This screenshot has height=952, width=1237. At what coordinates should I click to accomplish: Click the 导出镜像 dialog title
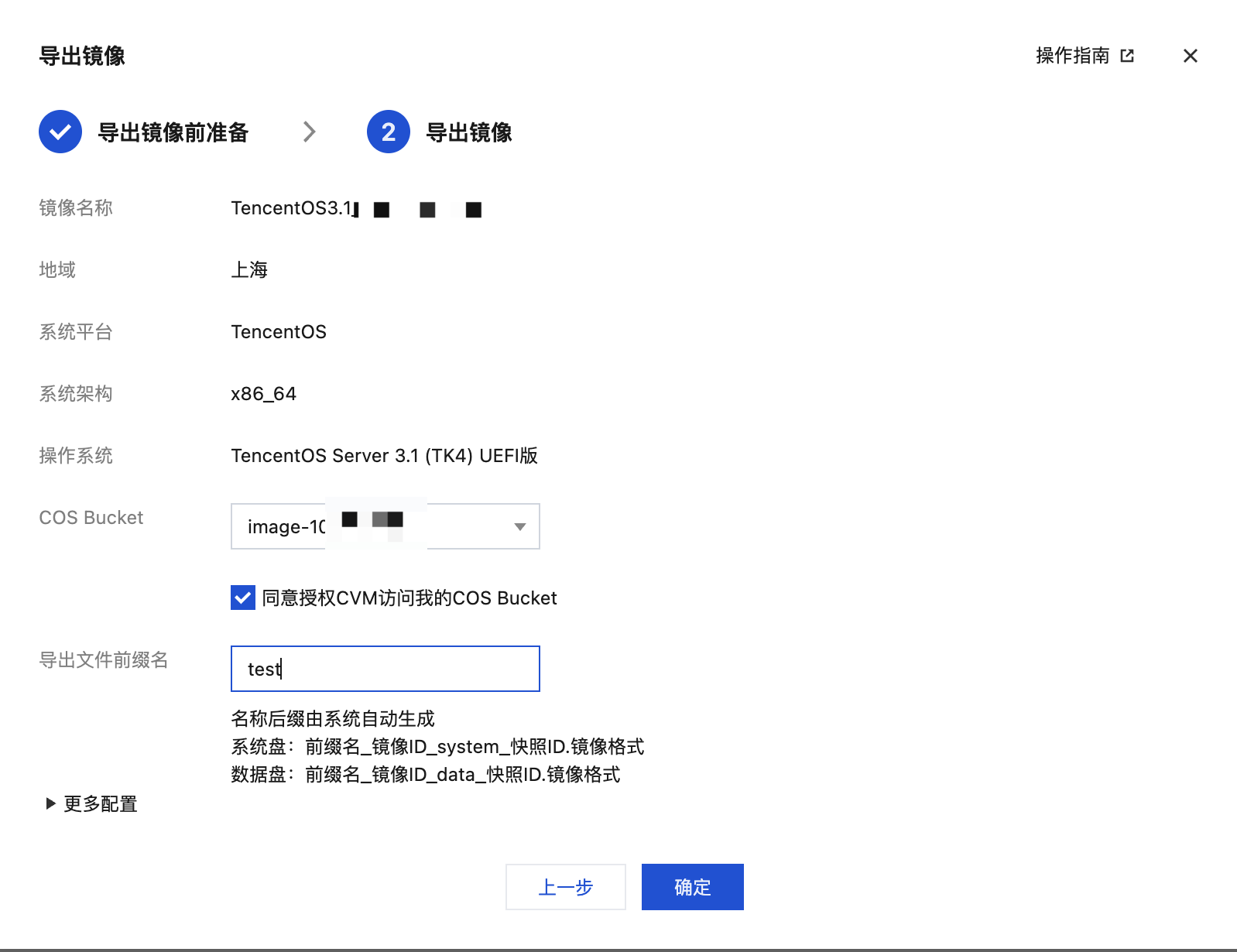click(82, 56)
